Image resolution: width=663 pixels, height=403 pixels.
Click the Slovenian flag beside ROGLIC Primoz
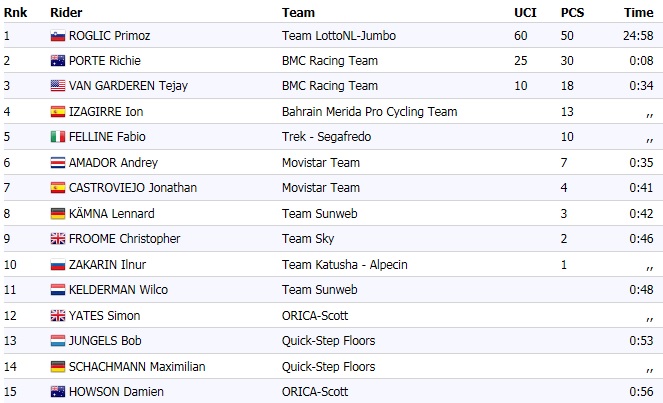(x=58, y=36)
